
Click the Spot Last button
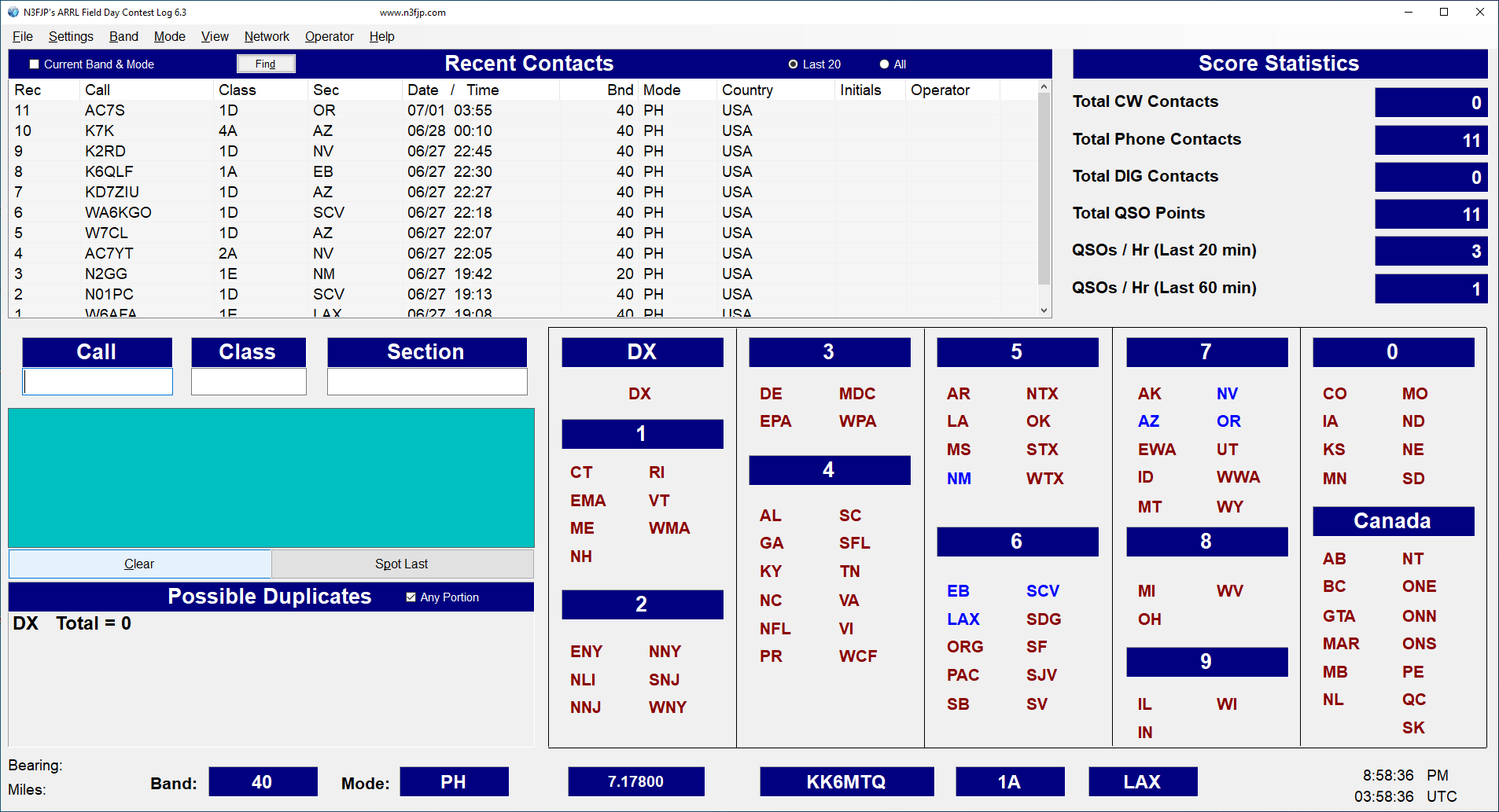click(x=402, y=564)
